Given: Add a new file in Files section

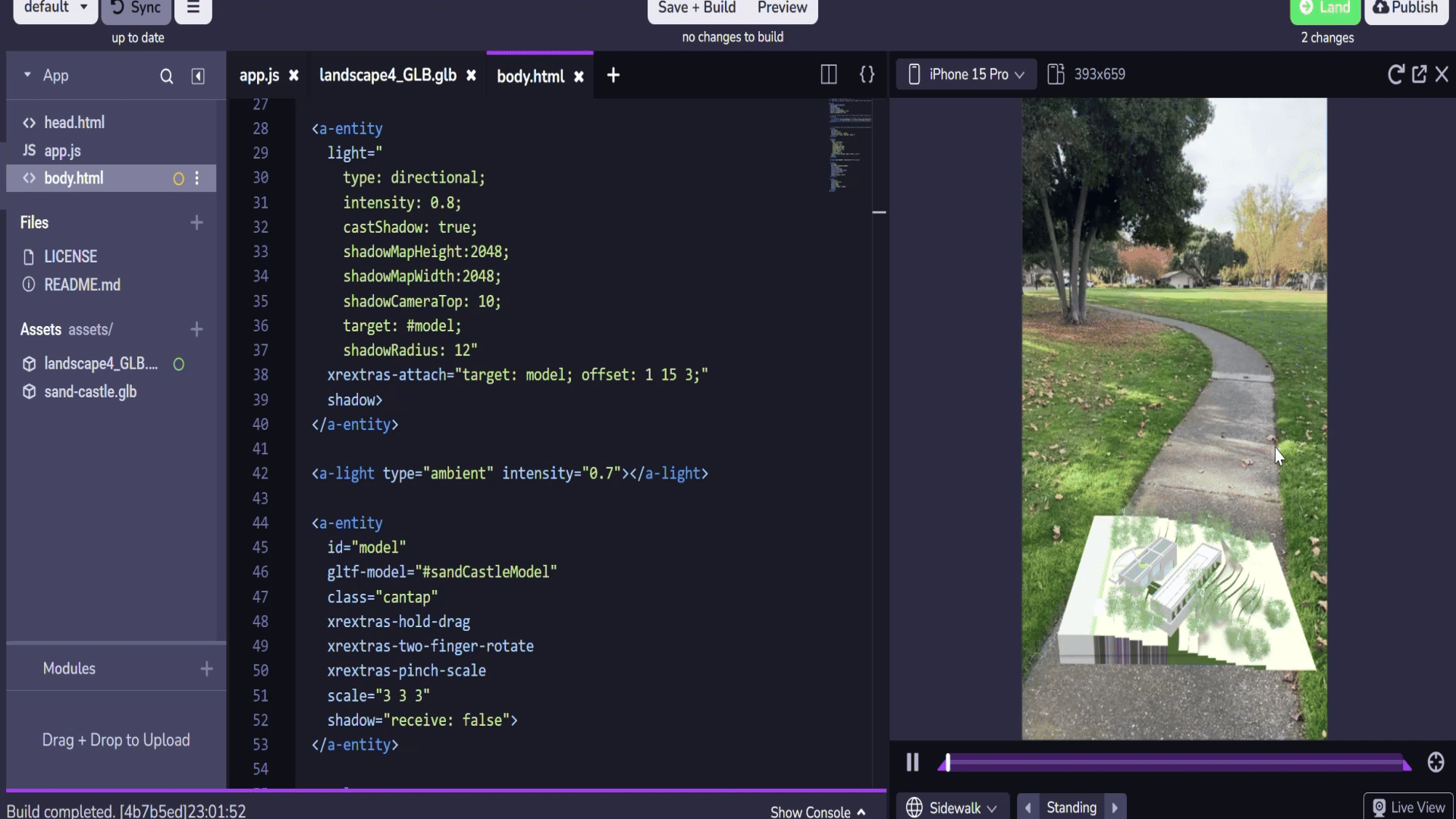Looking at the screenshot, I should point(196,223).
